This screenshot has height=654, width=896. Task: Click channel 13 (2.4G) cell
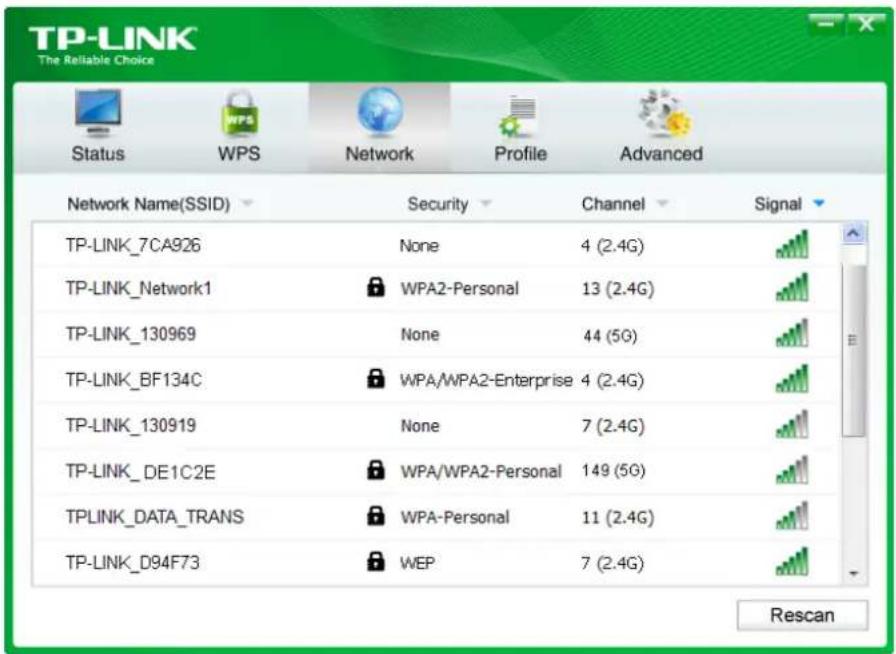(618, 289)
